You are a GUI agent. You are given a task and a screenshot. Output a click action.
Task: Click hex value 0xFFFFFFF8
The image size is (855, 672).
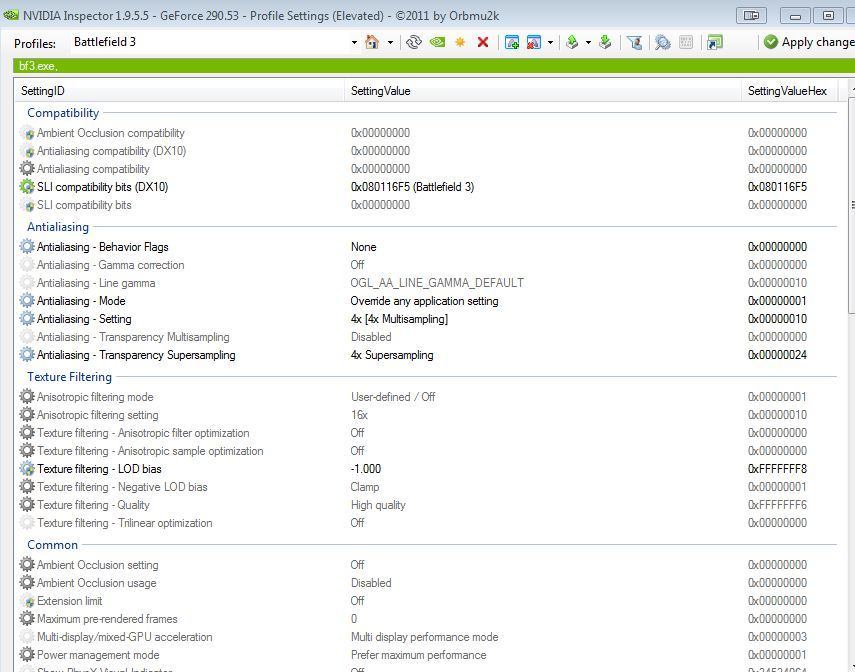(x=777, y=469)
